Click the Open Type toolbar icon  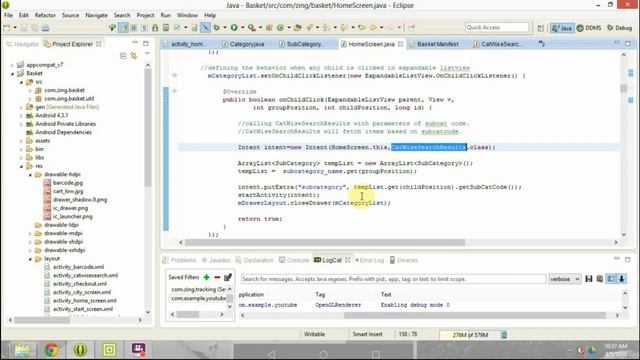[x=298, y=28]
